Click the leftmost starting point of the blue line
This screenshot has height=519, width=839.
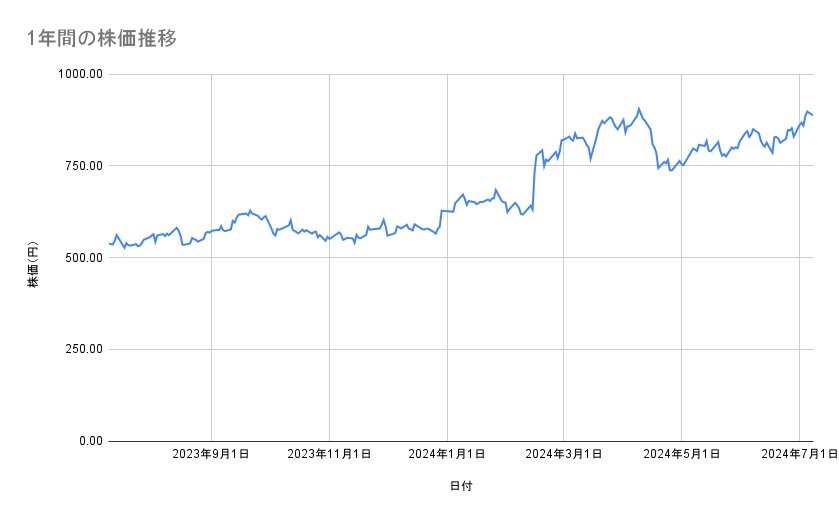pos(108,243)
